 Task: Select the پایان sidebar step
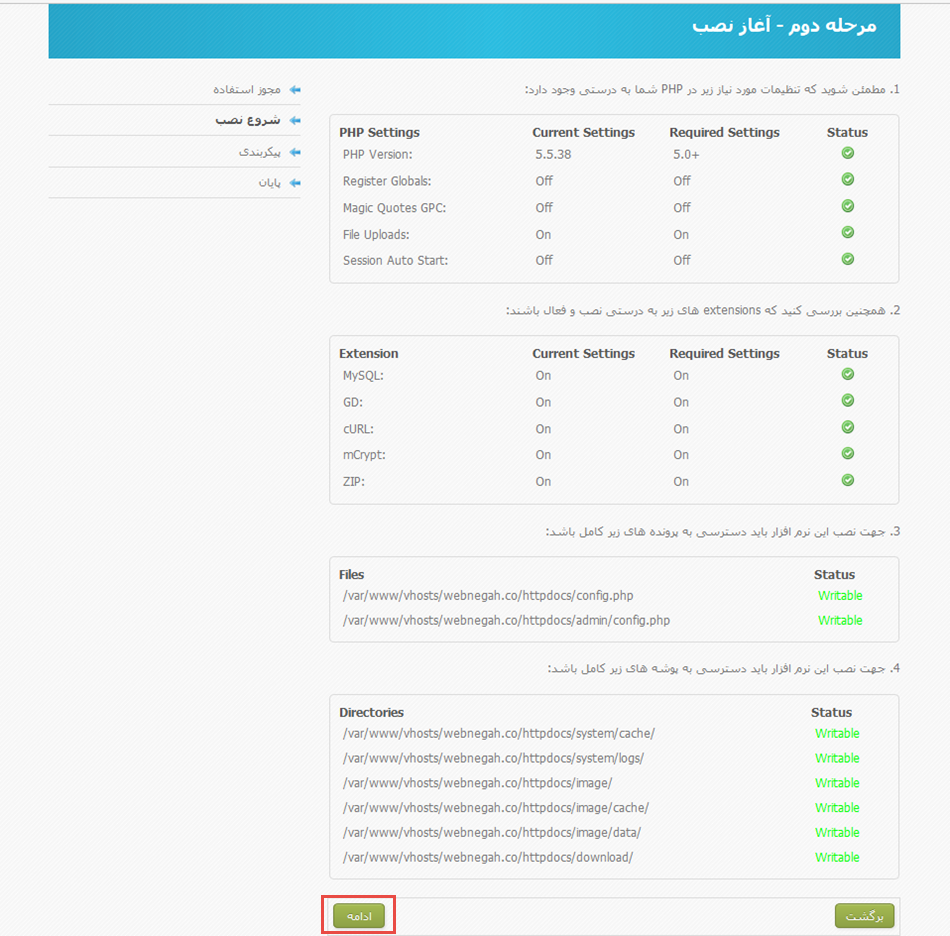click(270, 183)
